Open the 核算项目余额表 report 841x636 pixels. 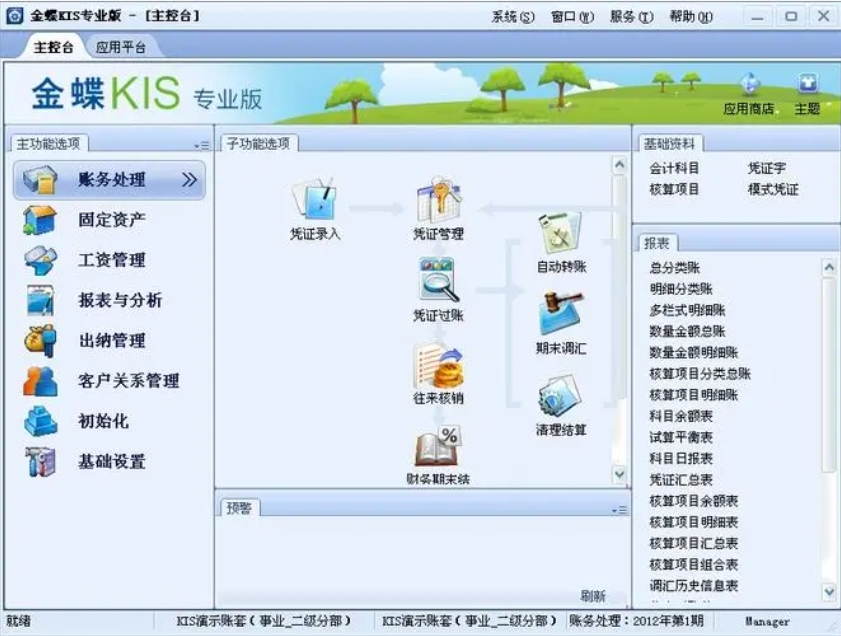(x=694, y=501)
